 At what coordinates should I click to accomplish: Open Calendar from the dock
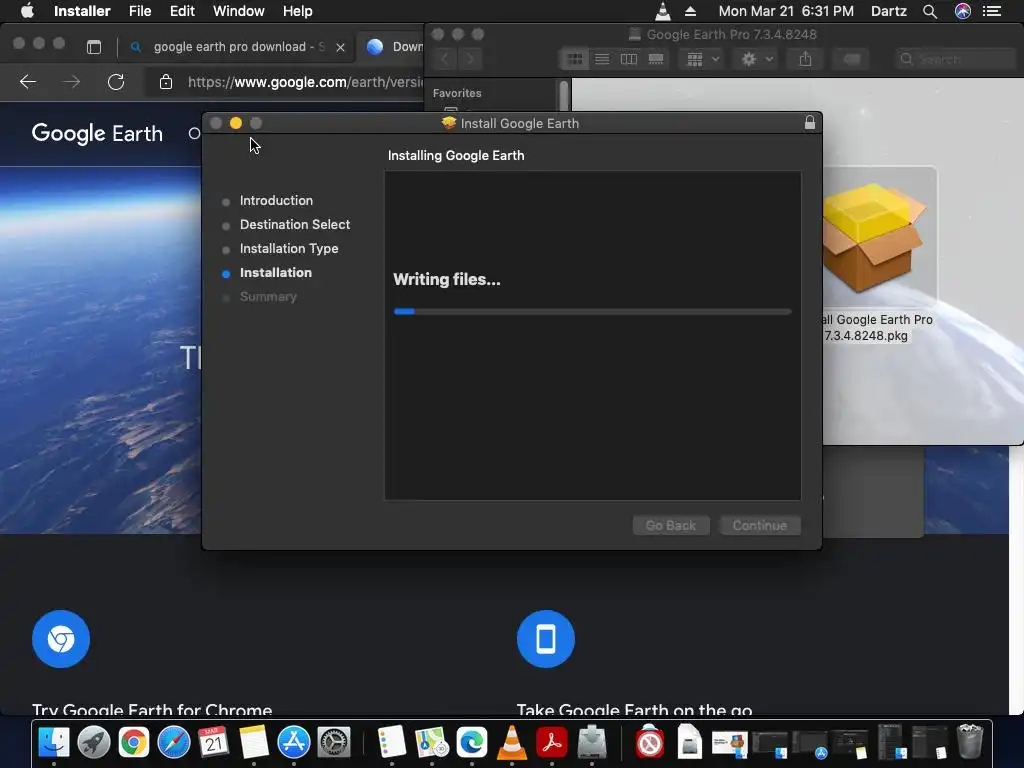[x=214, y=743]
